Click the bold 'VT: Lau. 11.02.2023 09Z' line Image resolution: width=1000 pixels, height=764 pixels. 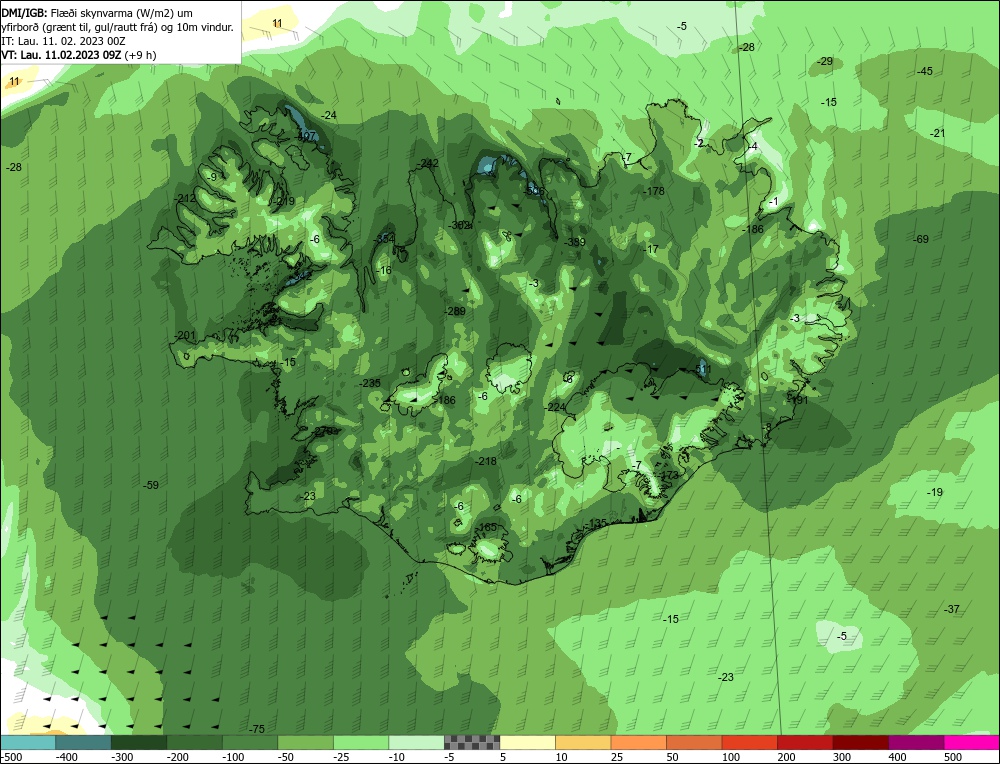tap(61, 55)
